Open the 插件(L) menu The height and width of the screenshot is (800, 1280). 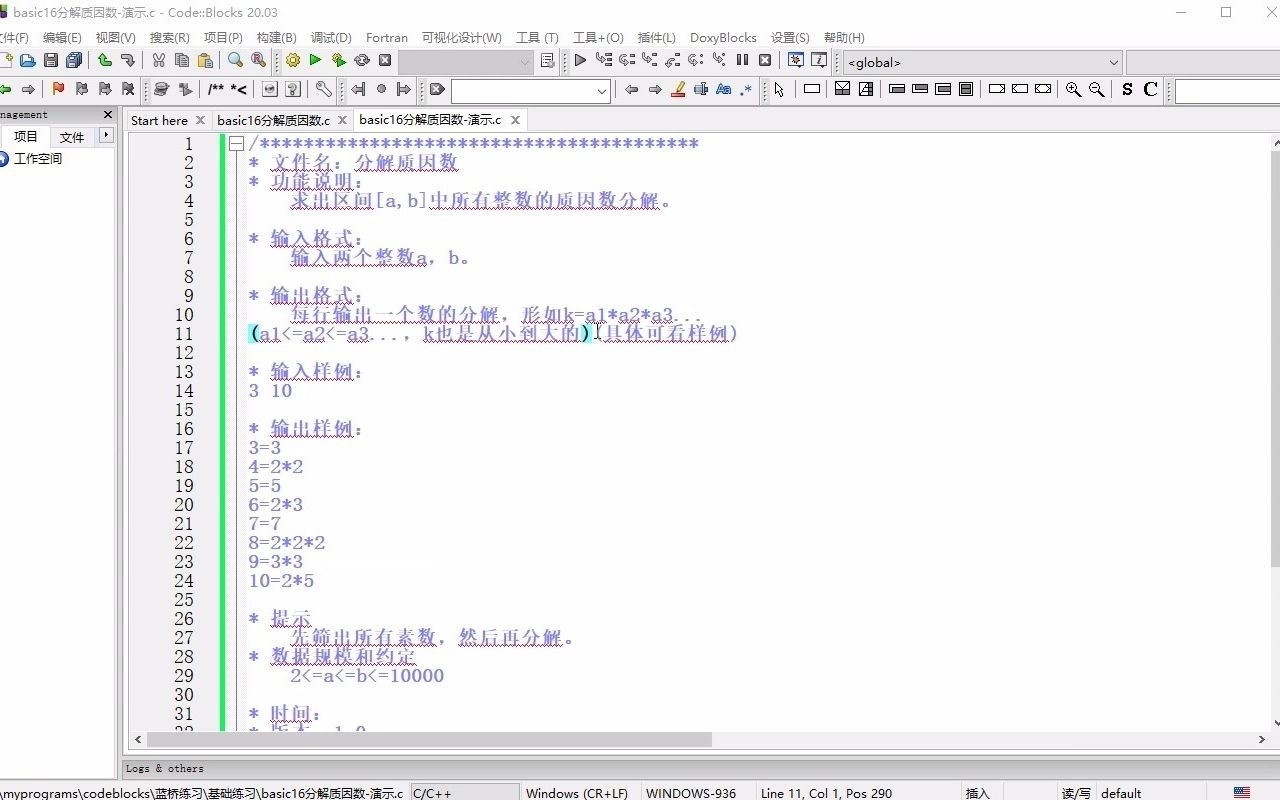[657, 37]
